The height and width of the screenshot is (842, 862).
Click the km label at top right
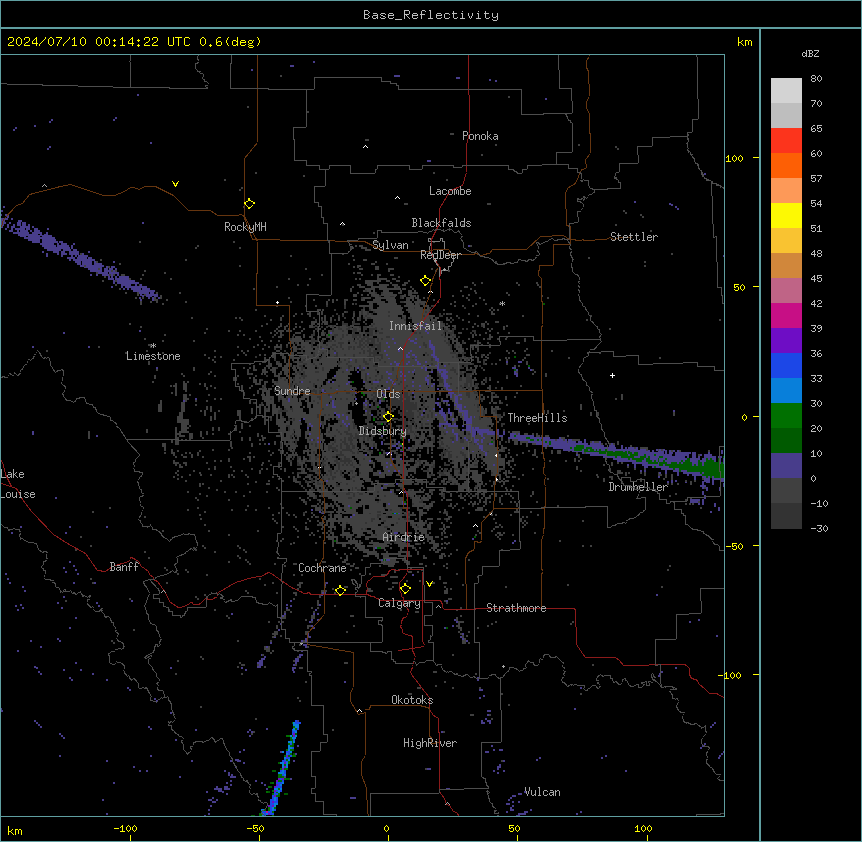pos(744,42)
